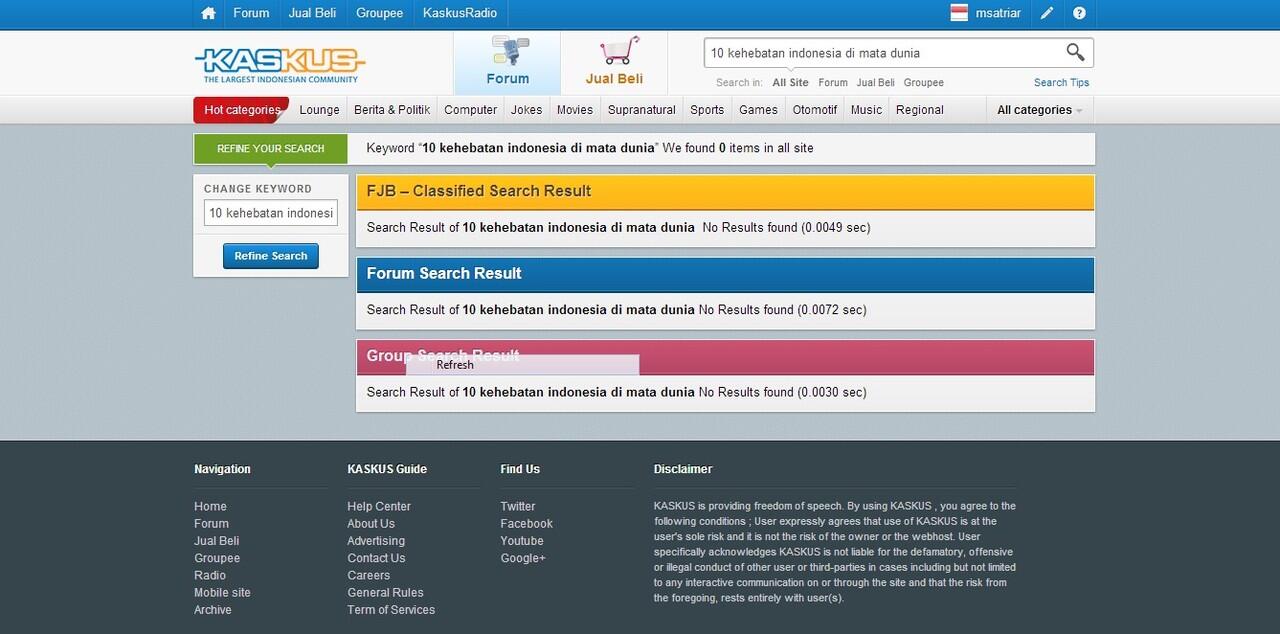Set search scope to All Site
1280x634 pixels.
(x=790, y=83)
